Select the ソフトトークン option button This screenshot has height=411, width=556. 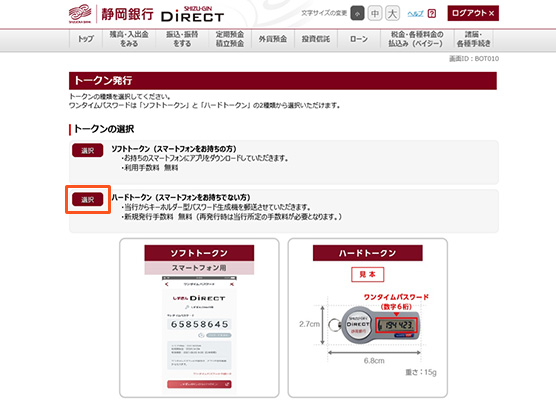tap(88, 150)
